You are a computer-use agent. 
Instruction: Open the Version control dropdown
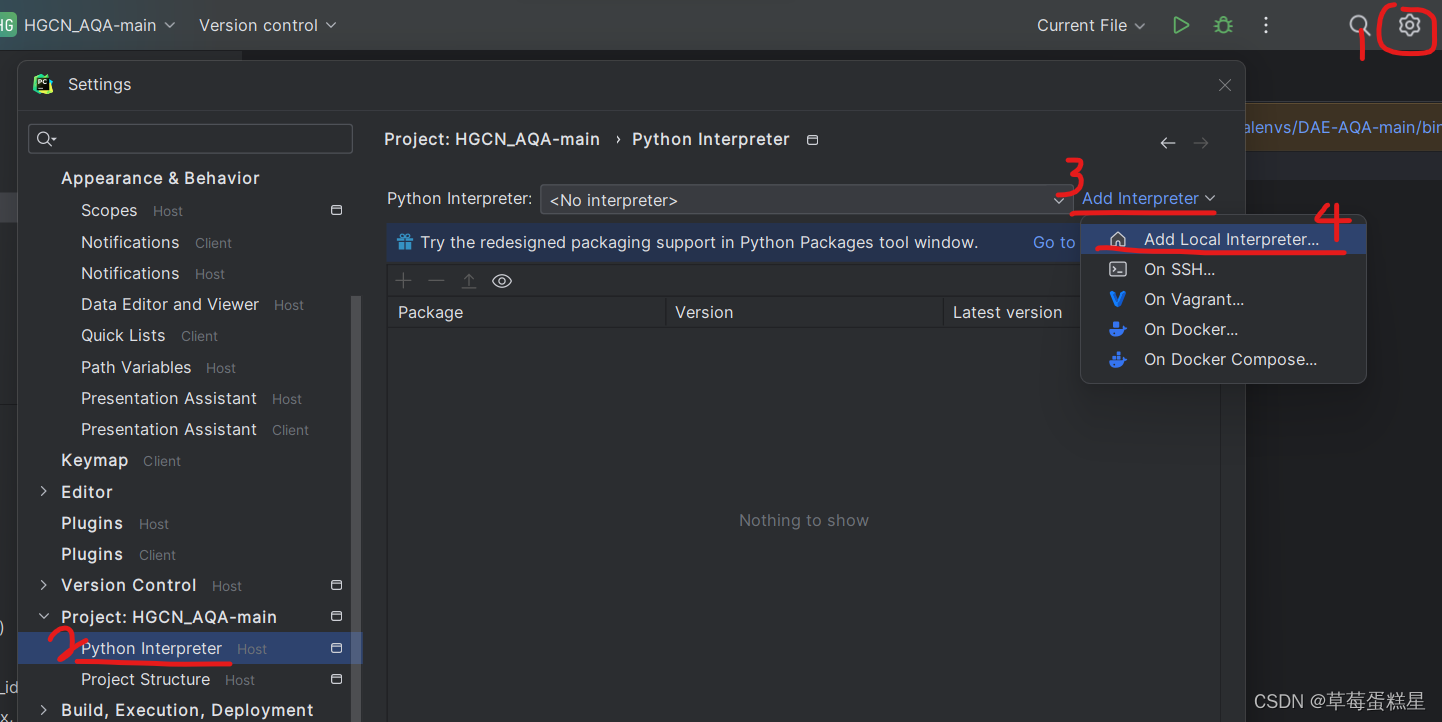[x=267, y=25]
